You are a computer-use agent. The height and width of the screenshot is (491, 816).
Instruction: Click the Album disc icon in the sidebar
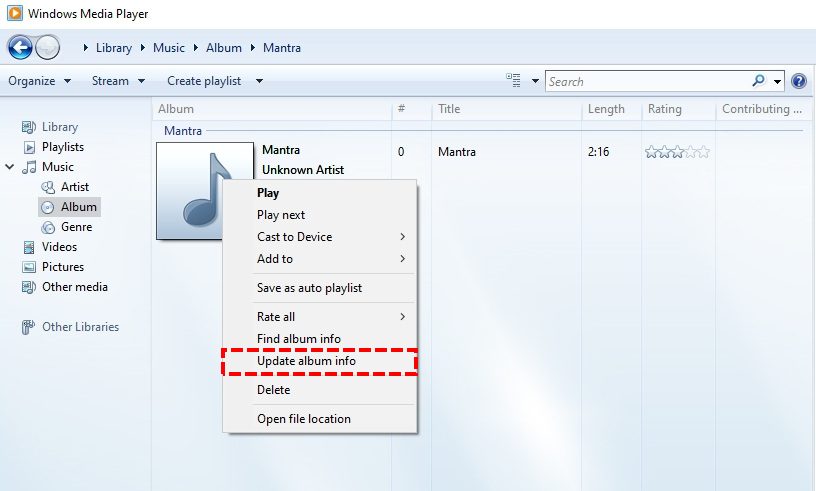(x=47, y=207)
